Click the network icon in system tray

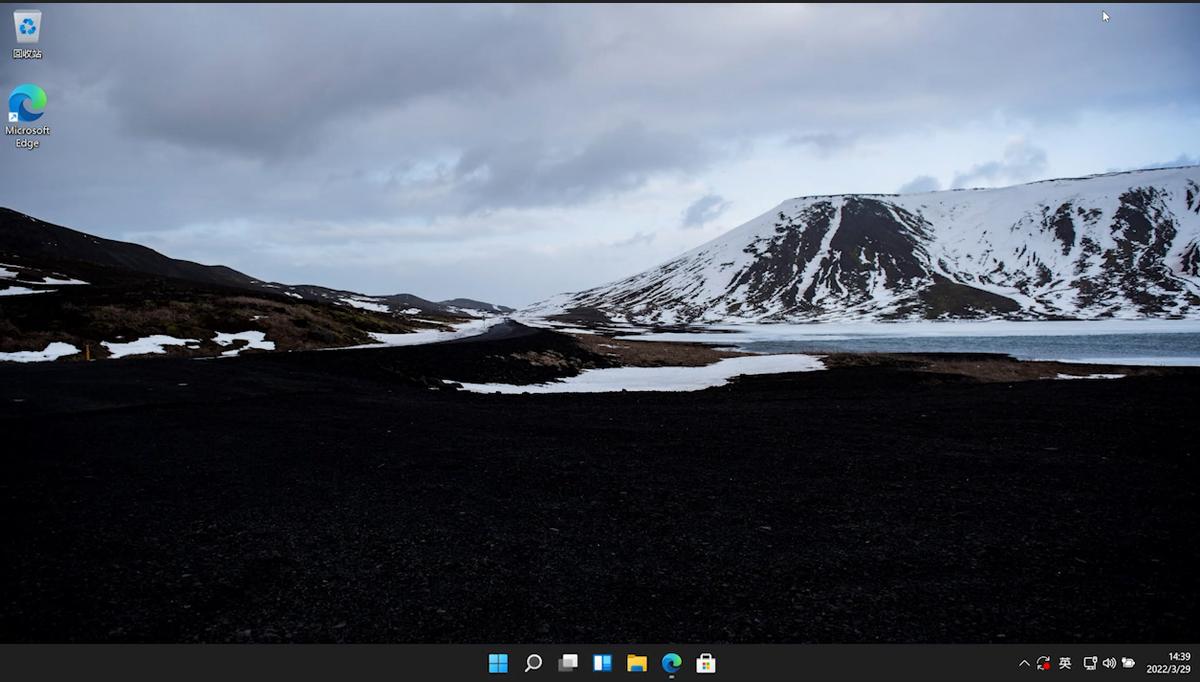click(1090, 663)
